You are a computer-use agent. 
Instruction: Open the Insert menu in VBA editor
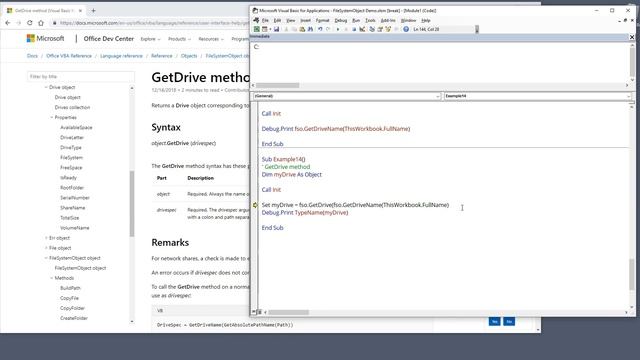point(306,20)
